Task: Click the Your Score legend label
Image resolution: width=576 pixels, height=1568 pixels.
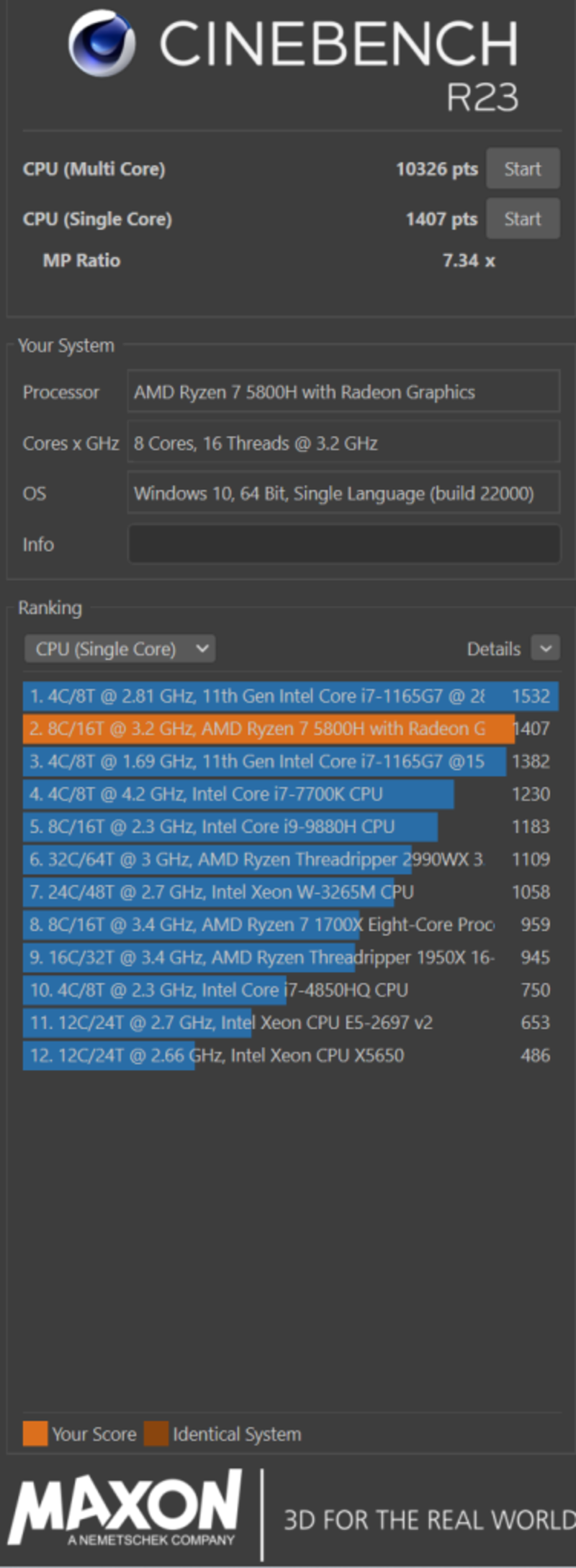Action: point(94,1434)
